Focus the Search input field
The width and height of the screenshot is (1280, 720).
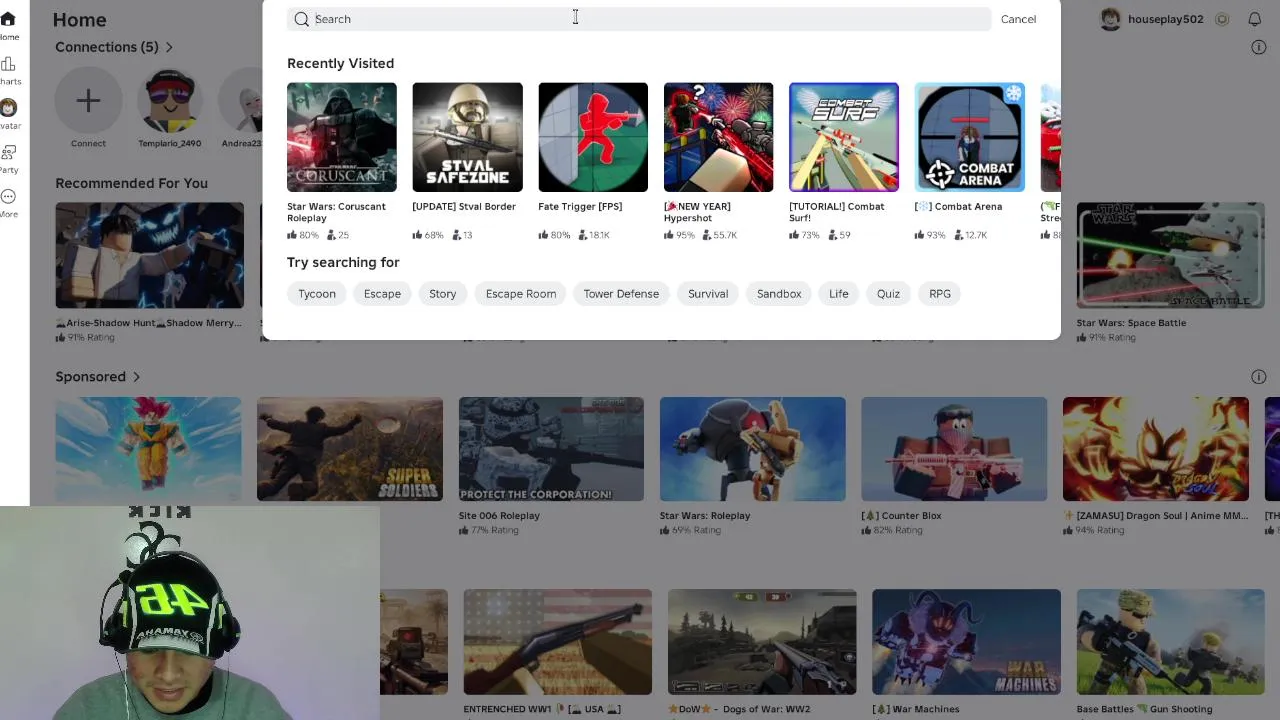639,19
